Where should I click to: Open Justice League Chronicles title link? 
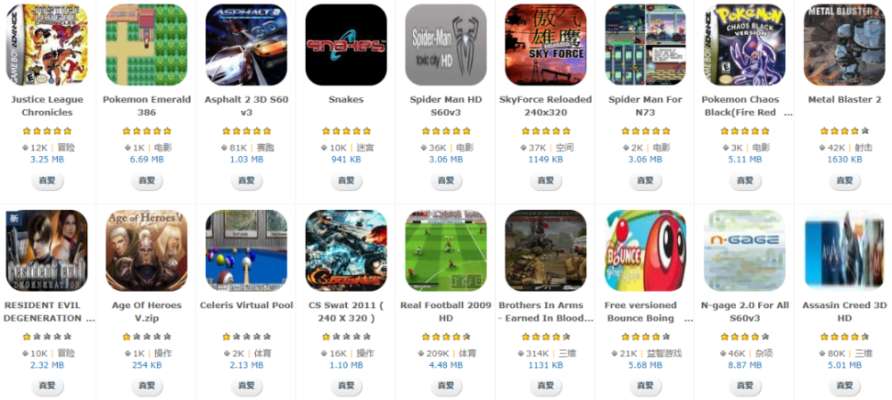[x=47, y=106]
